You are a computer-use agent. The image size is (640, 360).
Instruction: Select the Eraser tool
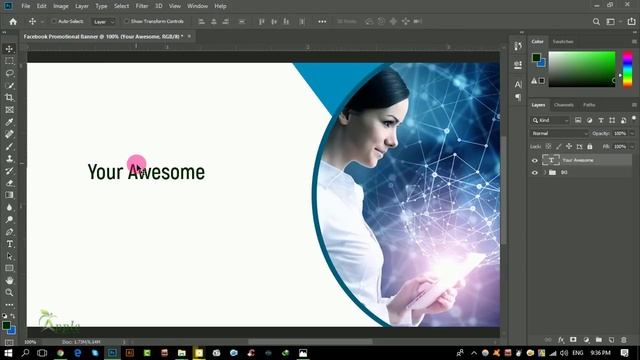tap(9, 183)
